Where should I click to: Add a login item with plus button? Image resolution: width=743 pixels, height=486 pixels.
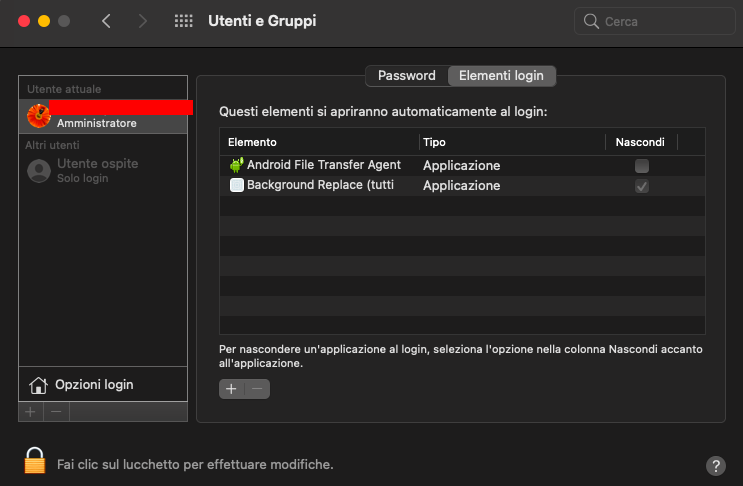(x=231, y=389)
